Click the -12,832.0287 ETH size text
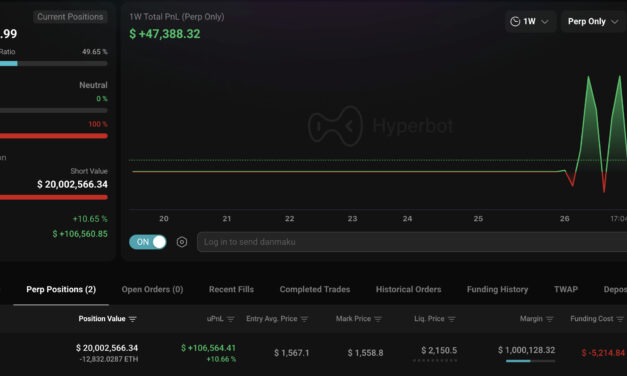The image size is (627, 376). click(x=109, y=359)
